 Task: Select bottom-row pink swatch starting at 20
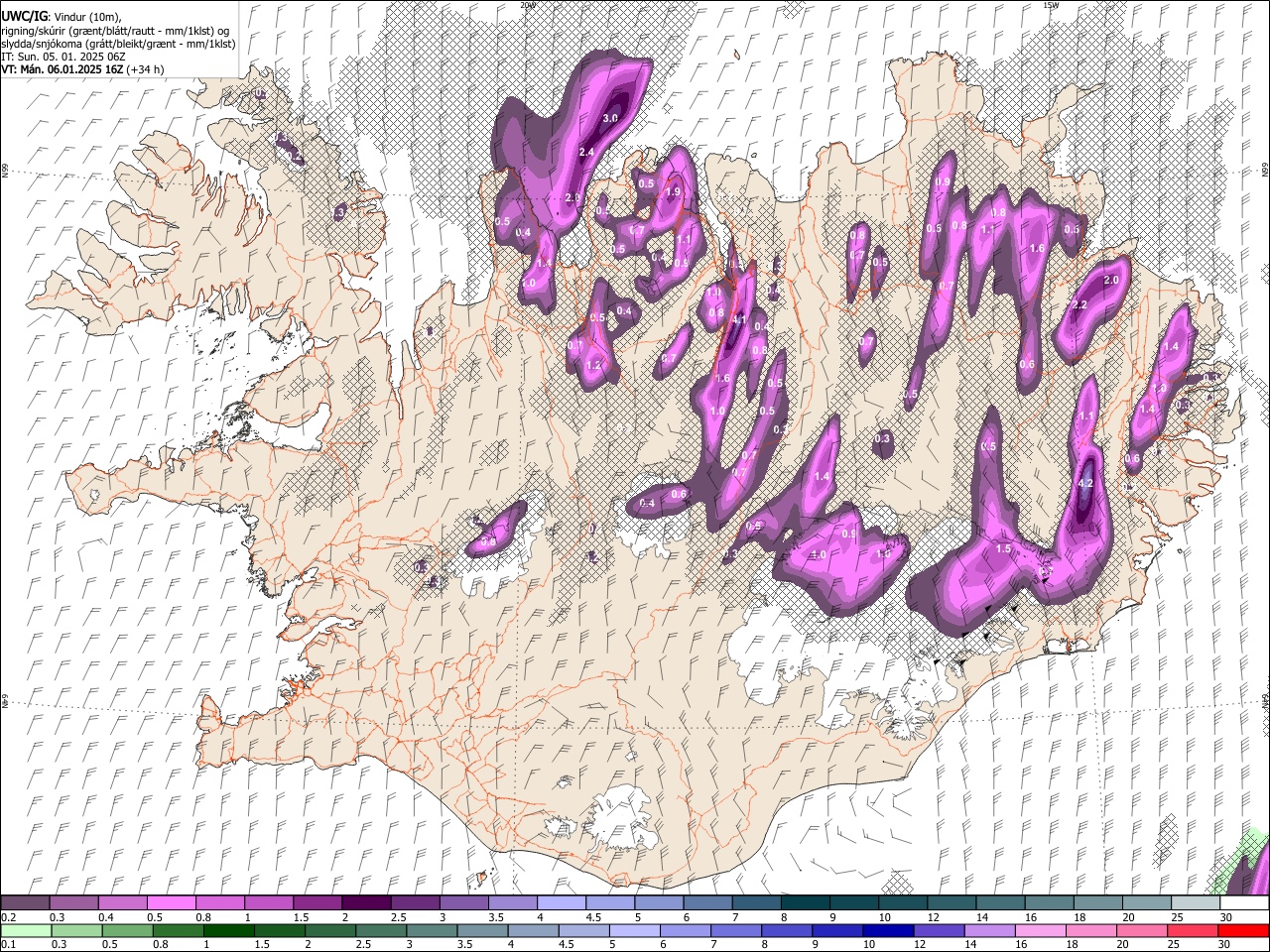[1143, 930]
